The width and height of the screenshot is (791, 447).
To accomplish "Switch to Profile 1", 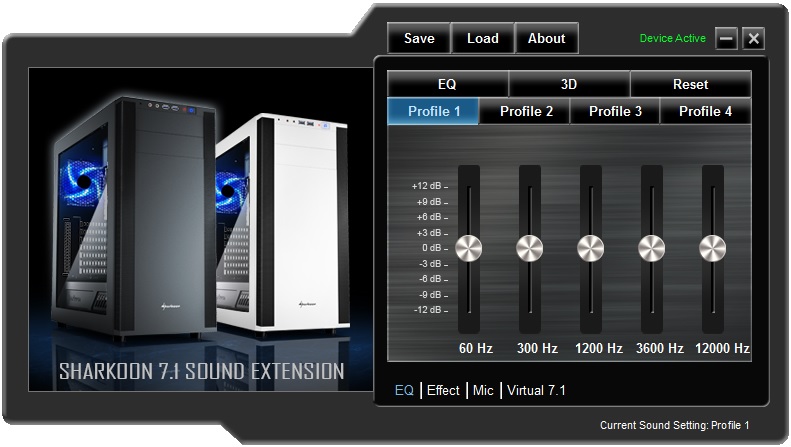I will click(433, 111).
